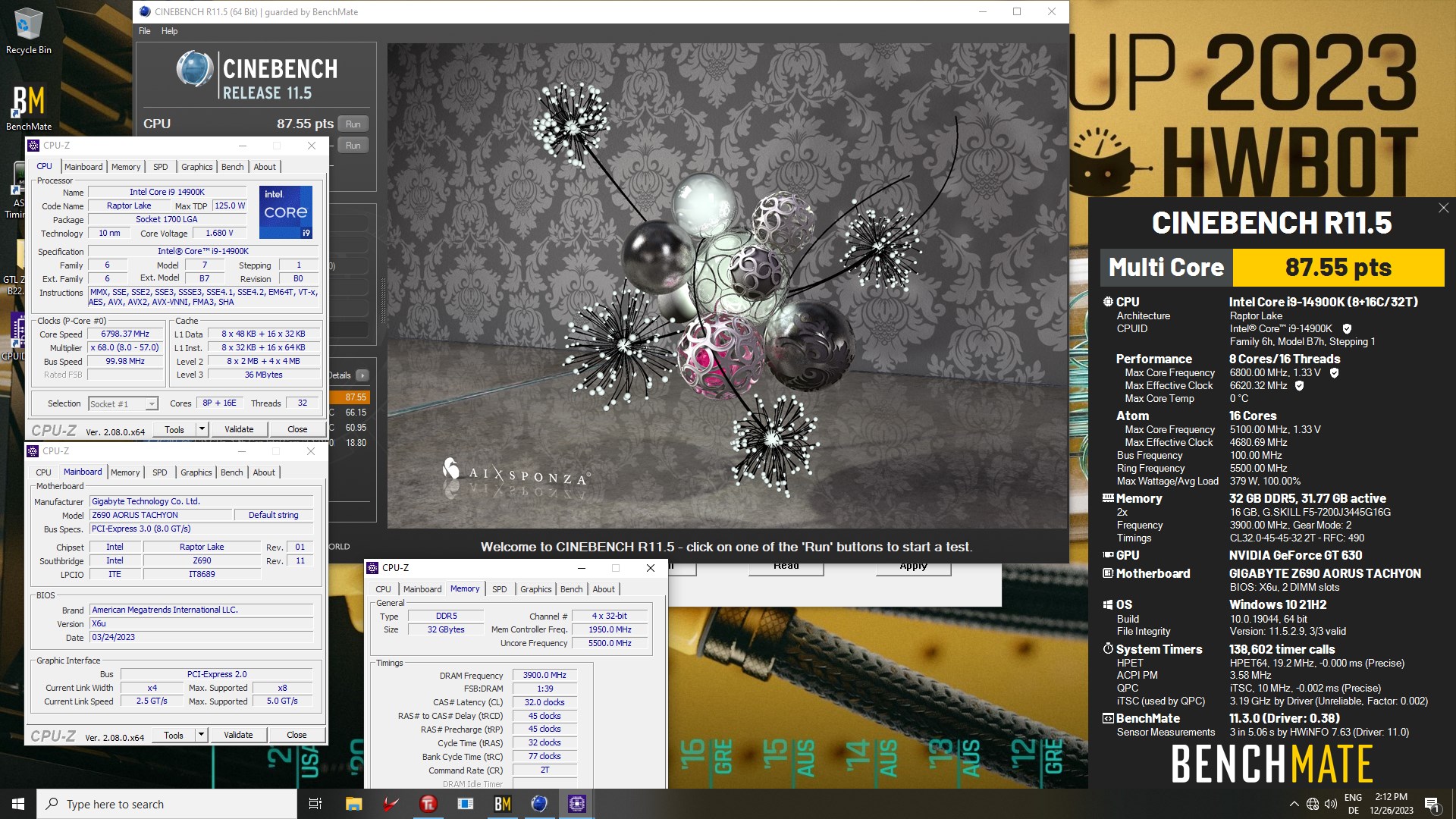
Task: Expand the Details arrow in Cinebench
Action: click(x=362, y=375)
